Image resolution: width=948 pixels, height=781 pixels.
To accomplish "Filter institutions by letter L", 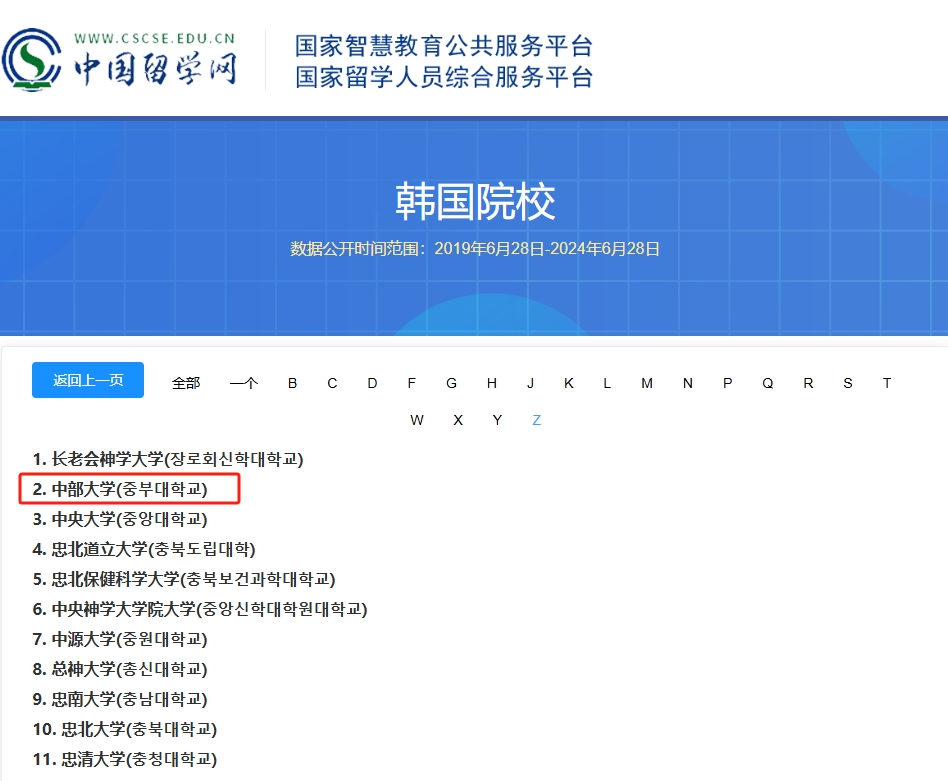I will click(607, 383).
